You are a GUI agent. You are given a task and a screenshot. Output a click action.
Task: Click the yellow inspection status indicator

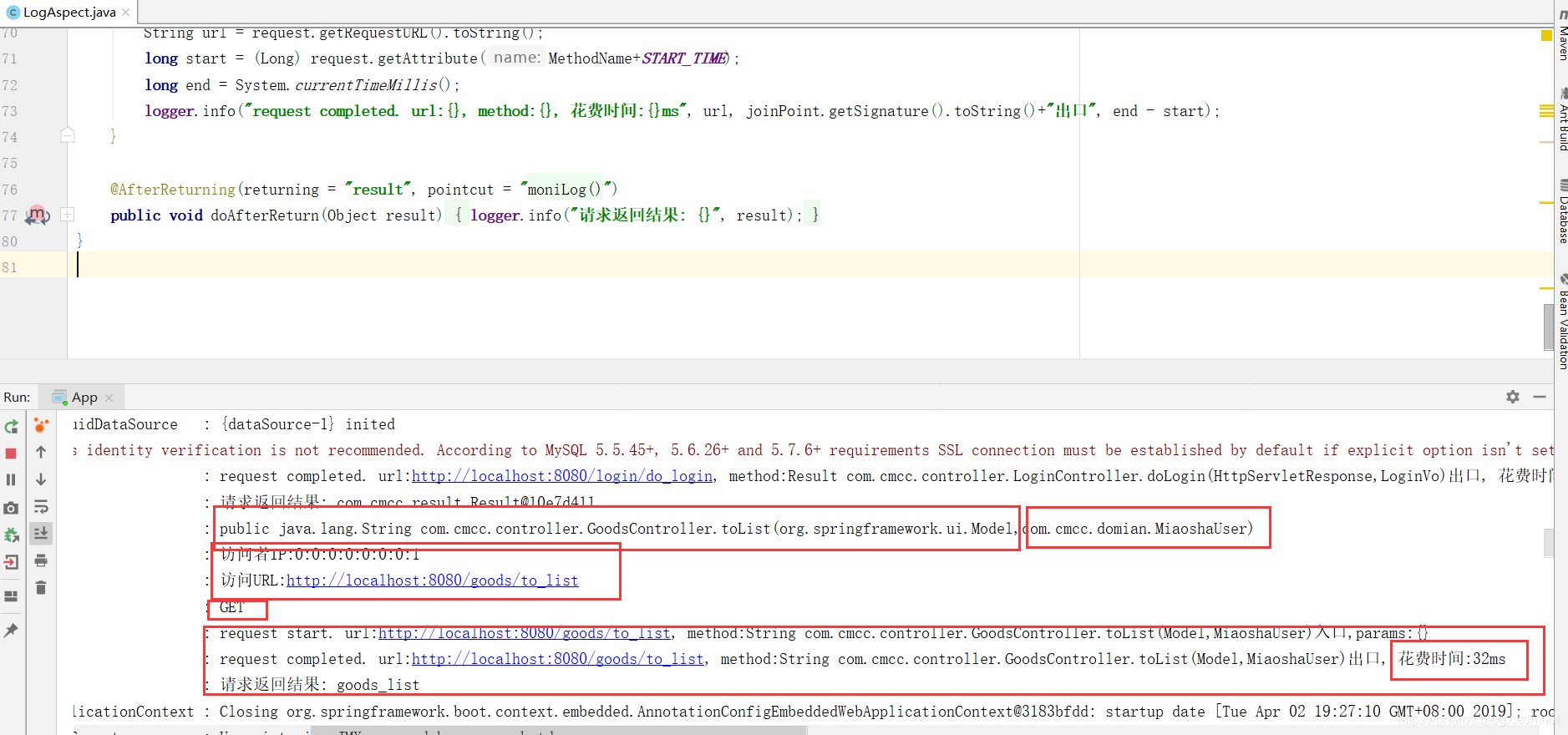tap(1546, 35)
